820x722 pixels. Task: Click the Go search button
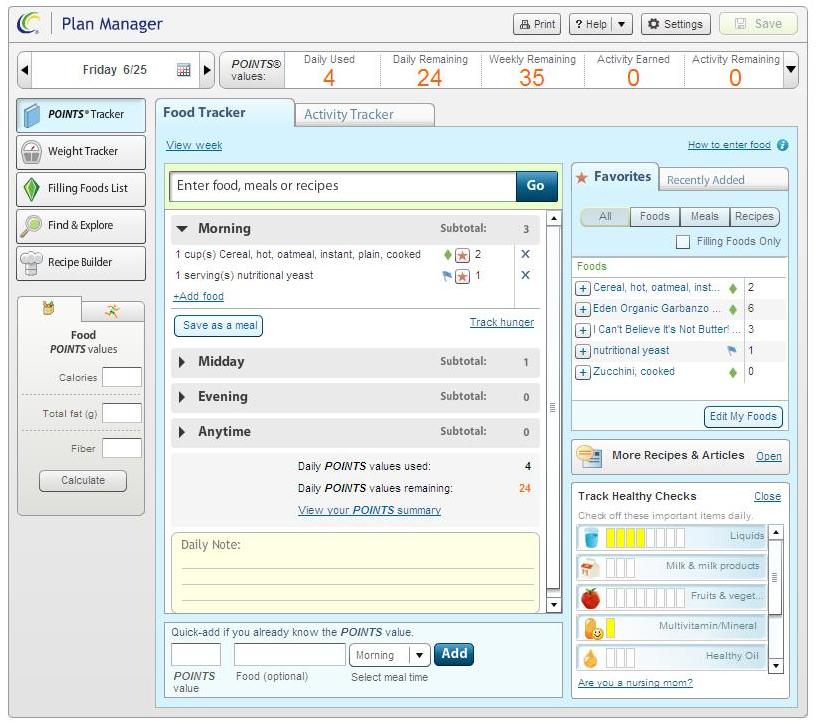click(x=536, y=186)
